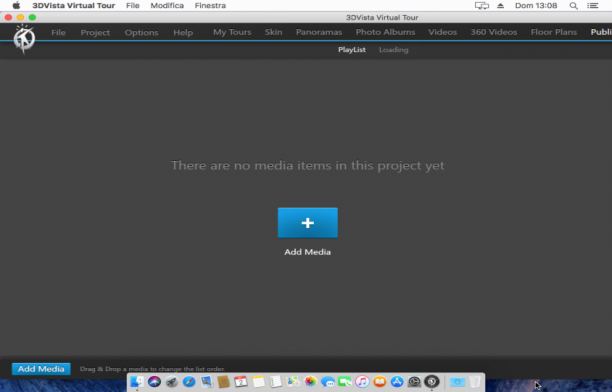This screenshot has height=392, width=612.
Task: Open Contacts book icon in dock
Action: pyautogui.click(x=224, y=381)
